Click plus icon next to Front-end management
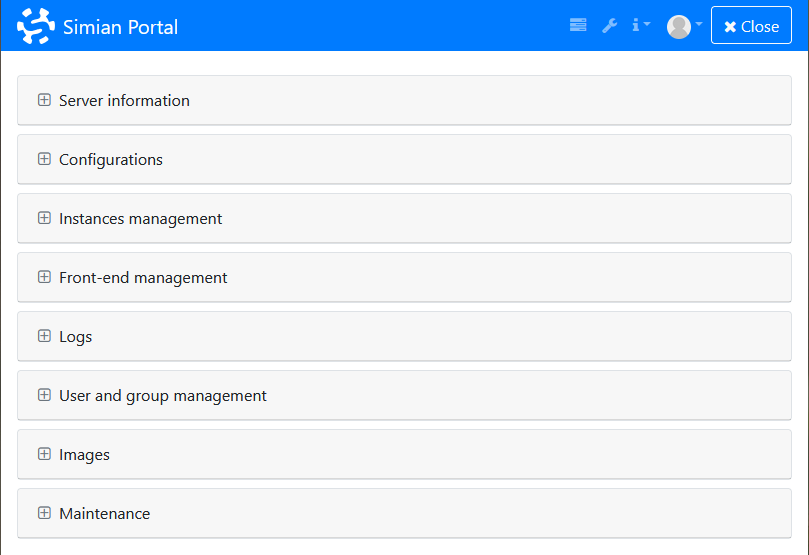 pos(44,277)
